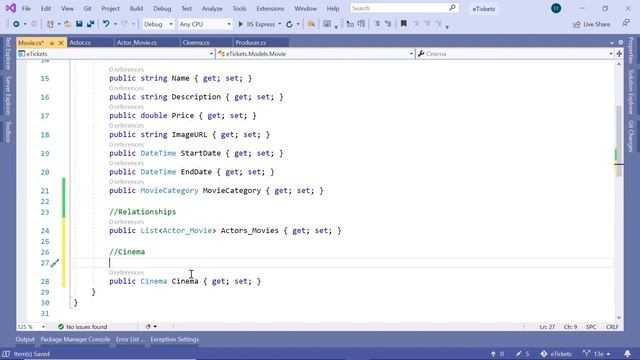Click the No issues found indicator
Image resolution: width=640 pixels, height=360 pixels.
[x=82, y=327]
